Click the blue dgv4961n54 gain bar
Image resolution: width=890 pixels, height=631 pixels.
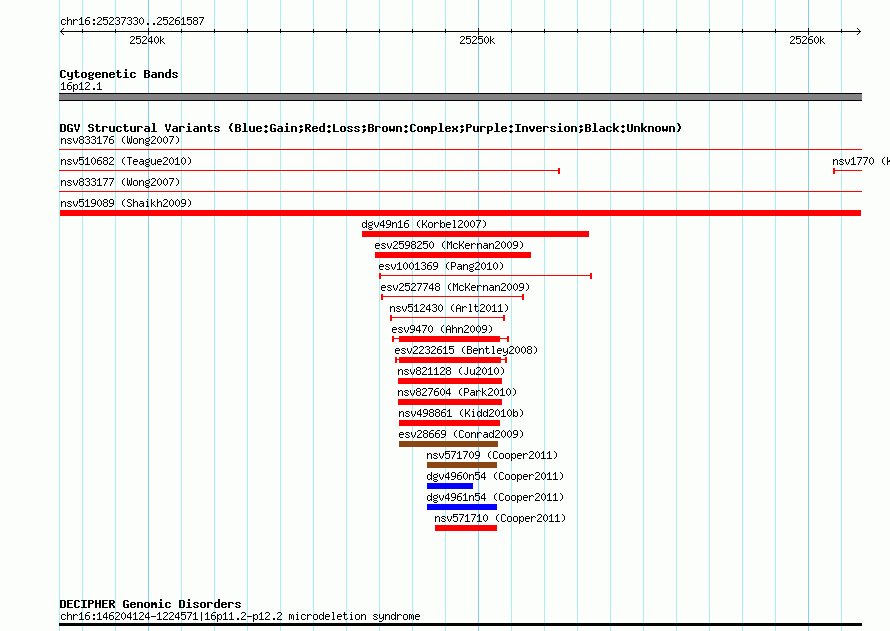(x=462, y=507)
